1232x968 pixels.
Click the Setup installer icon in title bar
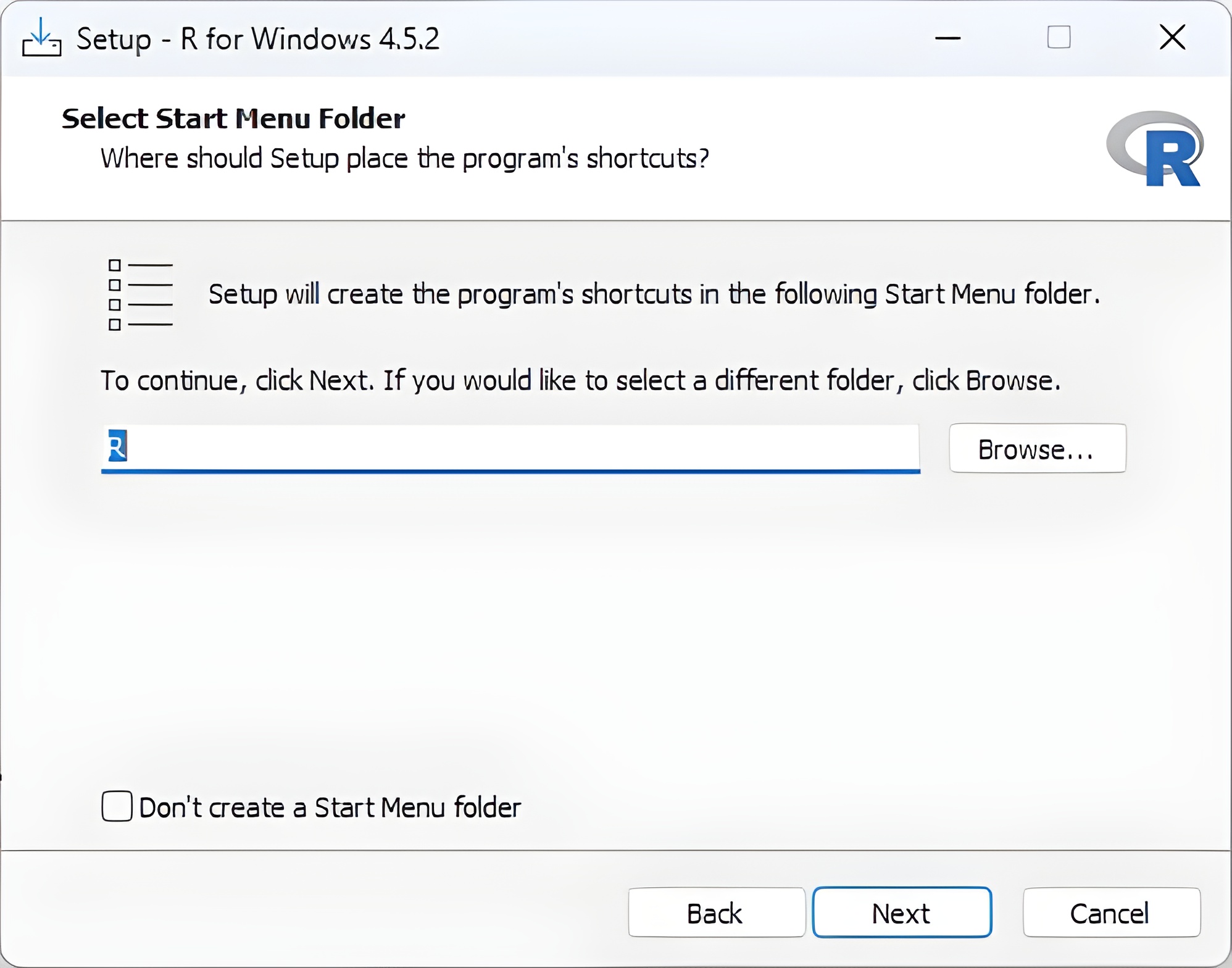click(41, 38)
